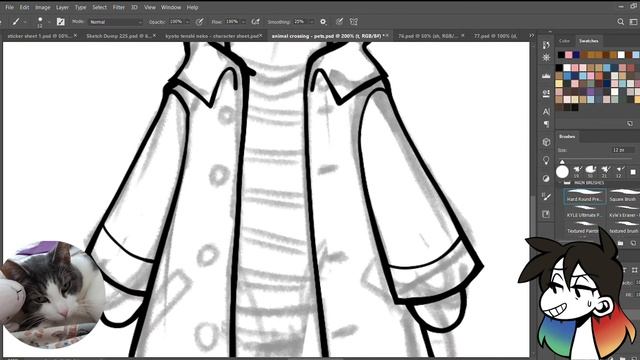640x360 pixels.
Task: Select the Swatches panel tab
Action: click(x=589, y=41)
